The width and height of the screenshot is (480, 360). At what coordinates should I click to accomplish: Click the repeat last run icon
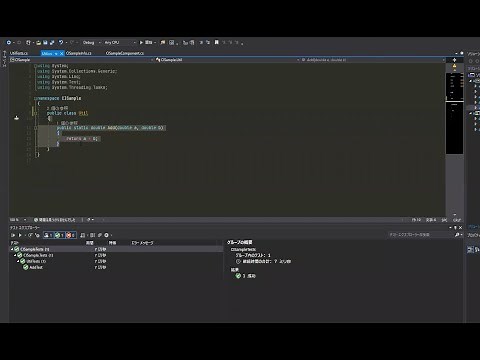[x=30, y=235]
